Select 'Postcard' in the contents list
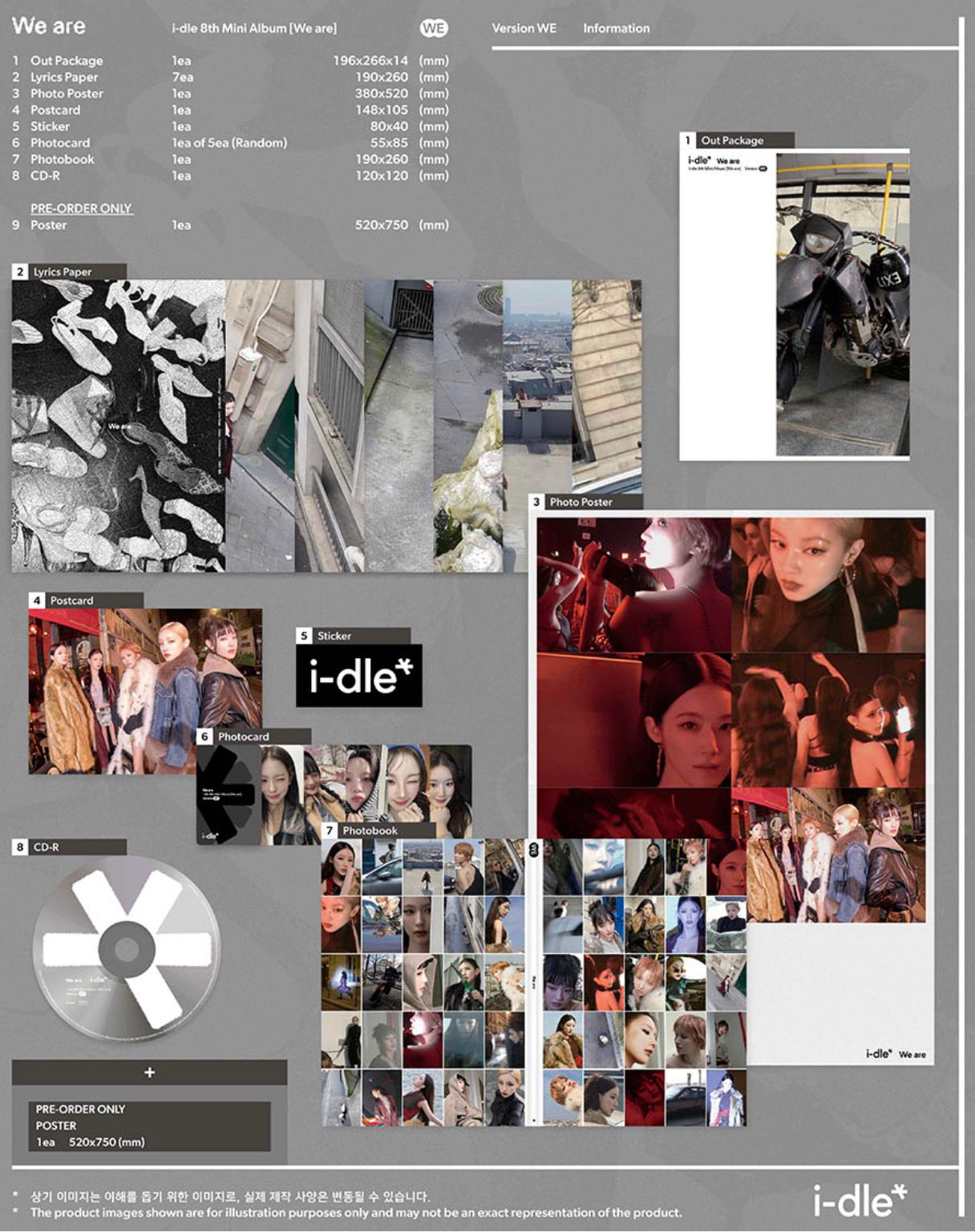Viewport: 975px width, 1232px height. [x=55, y=110]
